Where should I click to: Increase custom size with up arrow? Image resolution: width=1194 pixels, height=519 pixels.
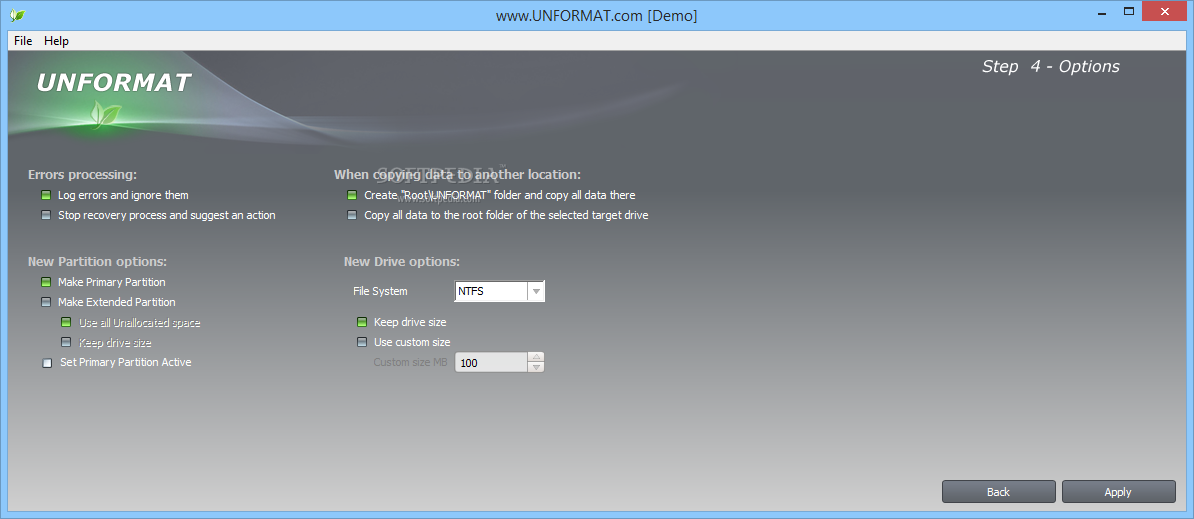point(536,357)
